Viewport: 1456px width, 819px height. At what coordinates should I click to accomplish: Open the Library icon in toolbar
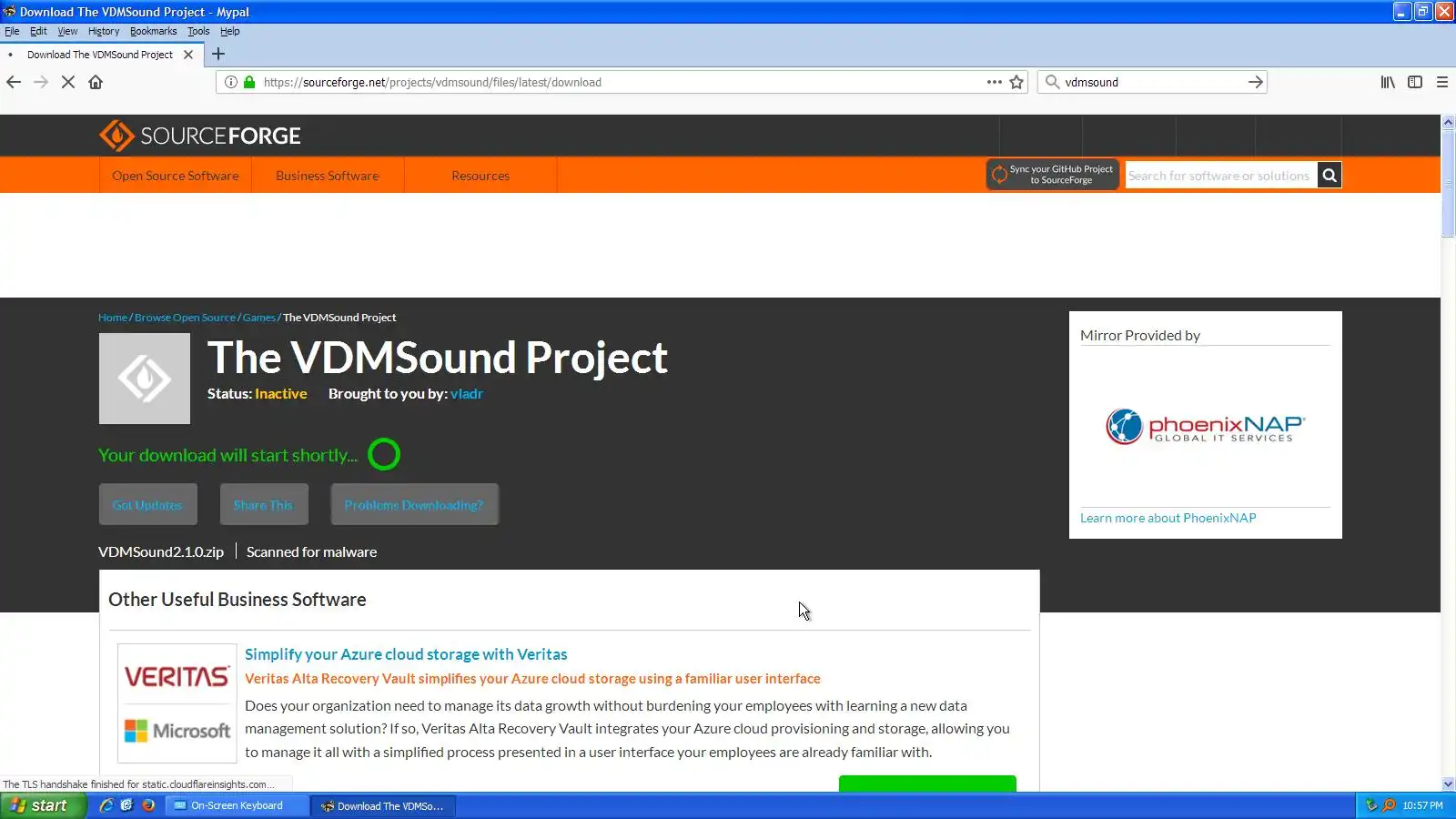1388,82
